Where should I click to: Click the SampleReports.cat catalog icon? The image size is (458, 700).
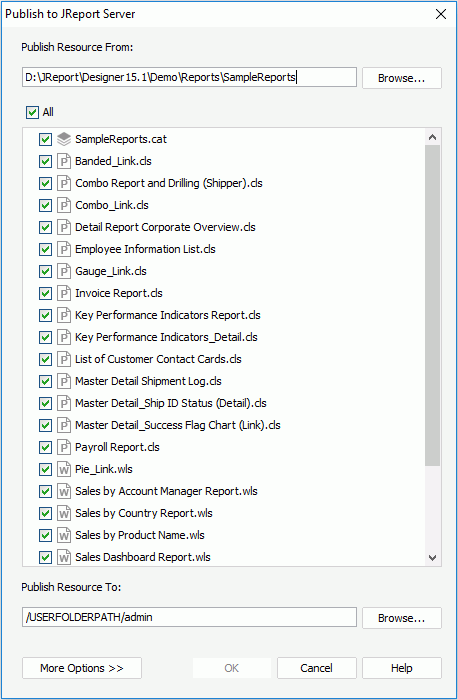pyautogui.click(x=64, y=139)
